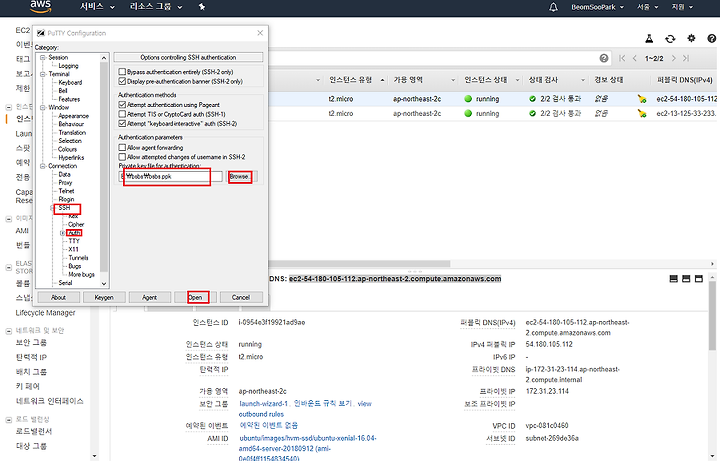Collapse the Session tree node
The image size is (720, 464).
43,57
